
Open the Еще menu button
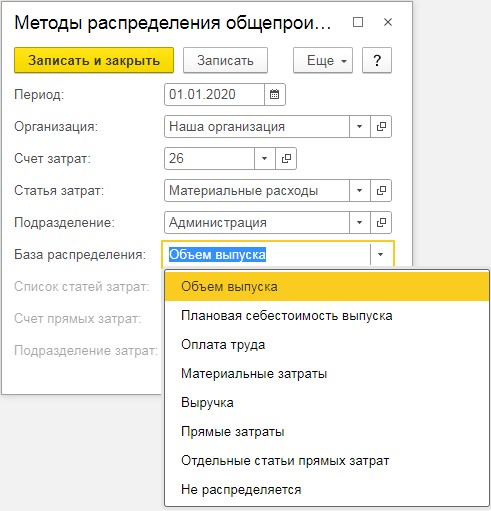point(323,60)
